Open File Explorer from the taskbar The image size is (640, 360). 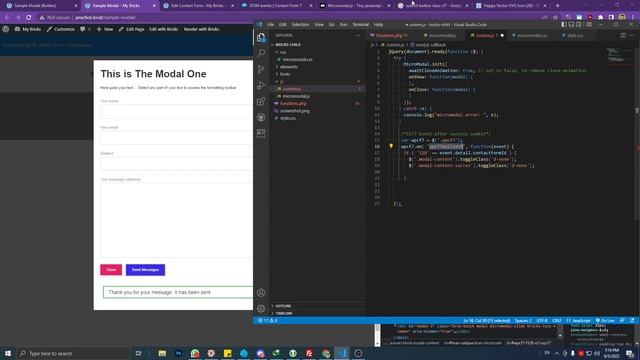[x=162, y=353]
